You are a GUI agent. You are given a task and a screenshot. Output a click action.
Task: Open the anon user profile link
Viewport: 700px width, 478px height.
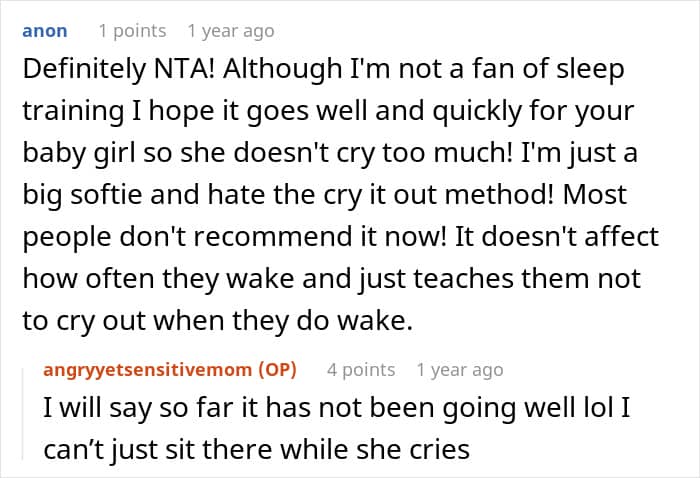tap(45, 31)
